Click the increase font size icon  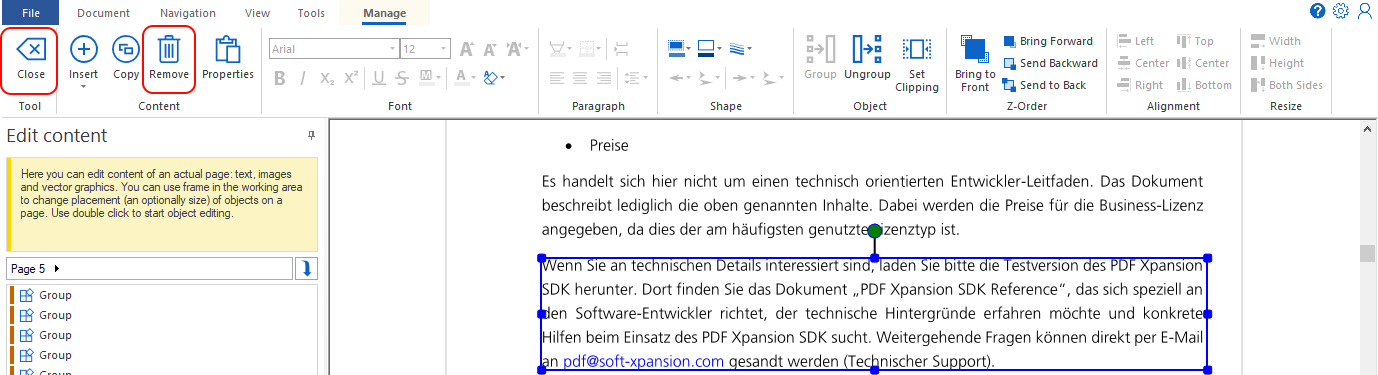[466, 48]
